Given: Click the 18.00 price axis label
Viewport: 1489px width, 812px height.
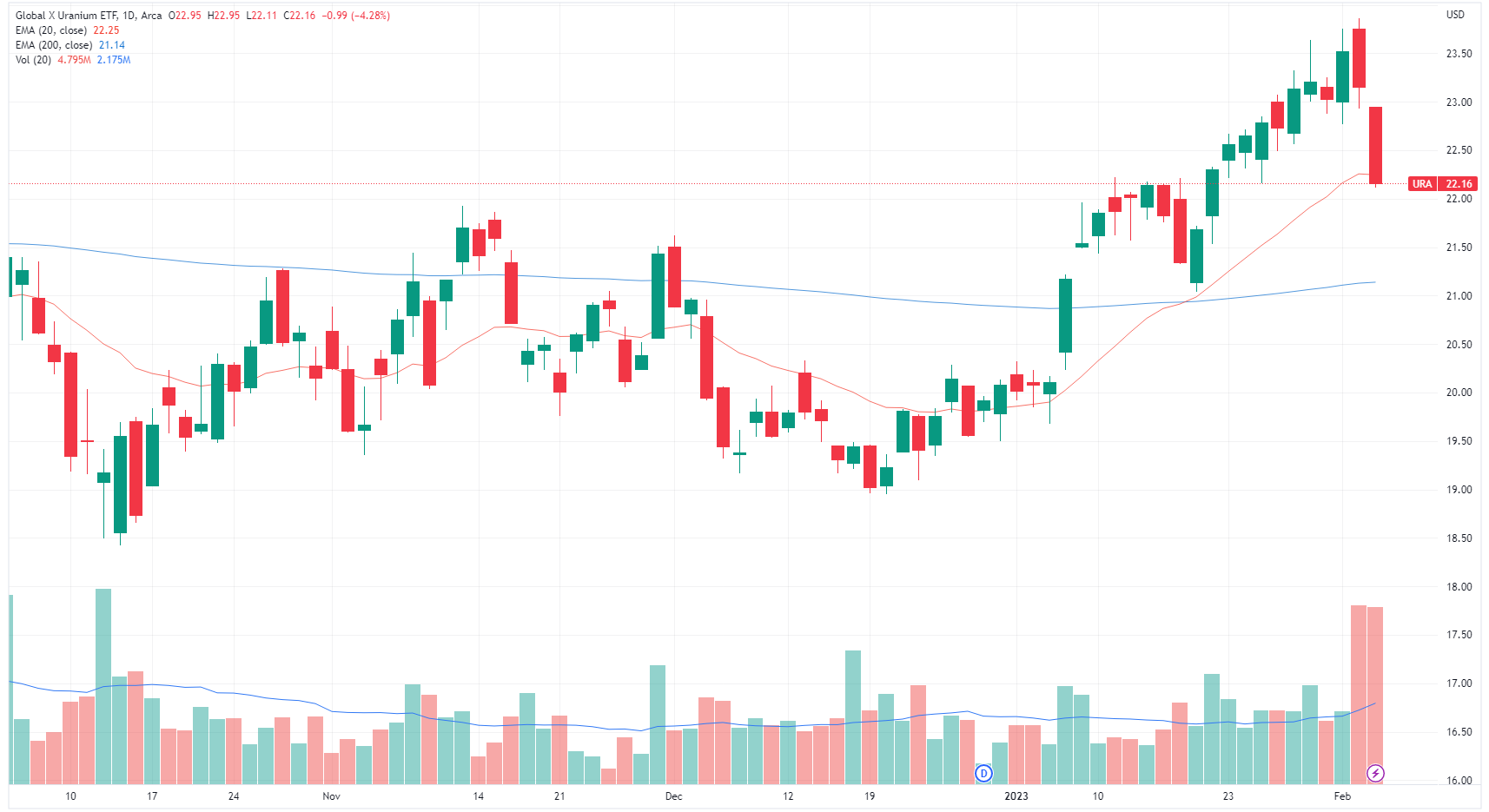Looking at the screenshot, I should pos(1459,587).
